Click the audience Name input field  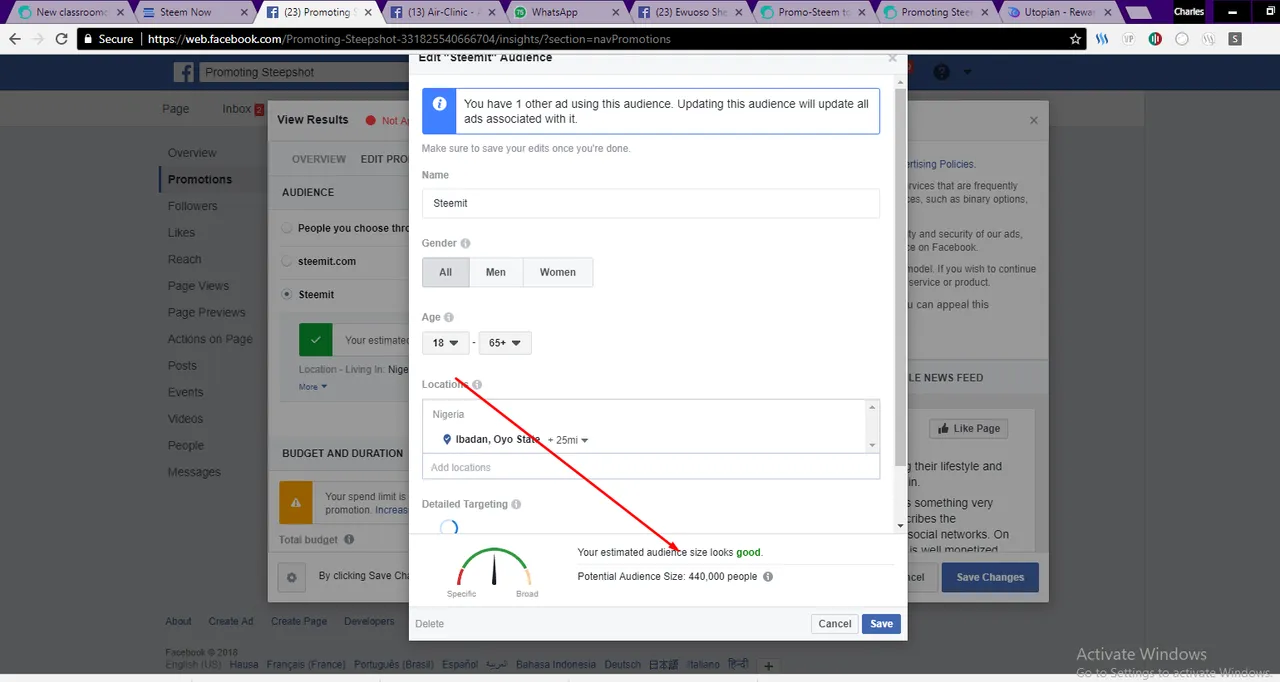(651, 203)
